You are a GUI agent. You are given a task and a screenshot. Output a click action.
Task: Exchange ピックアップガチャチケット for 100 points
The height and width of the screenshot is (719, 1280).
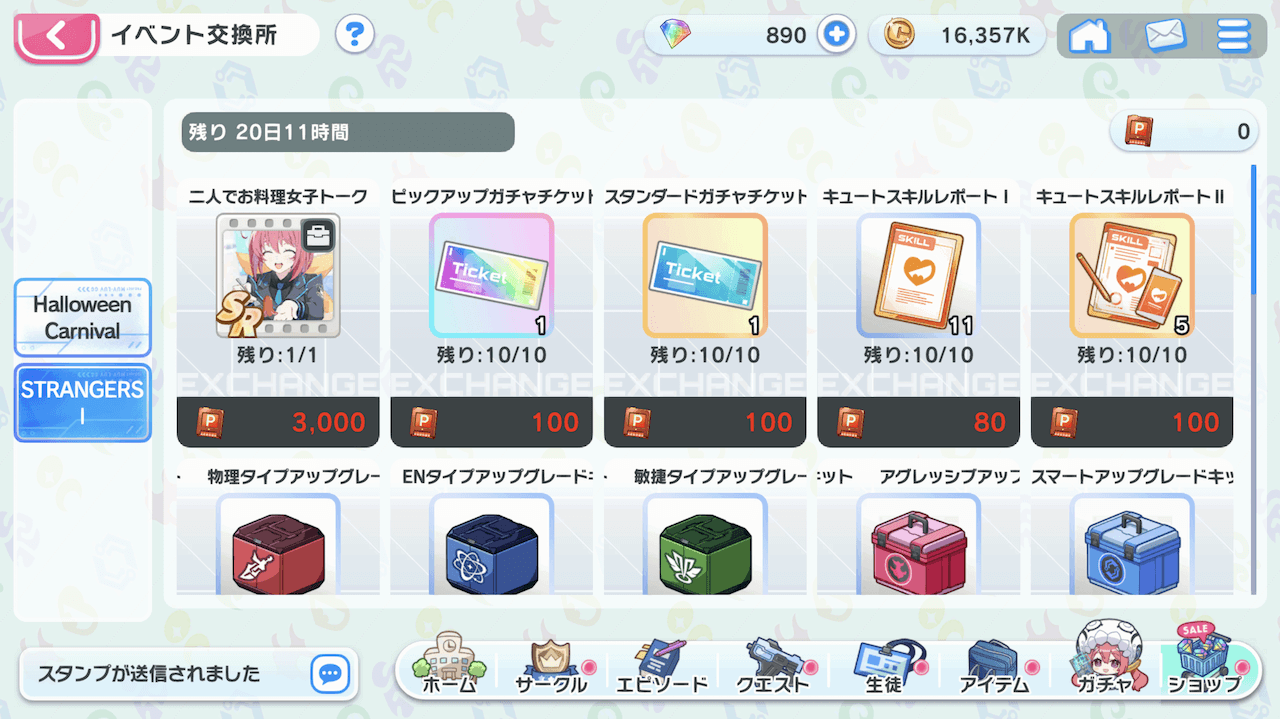coord(492,422)
